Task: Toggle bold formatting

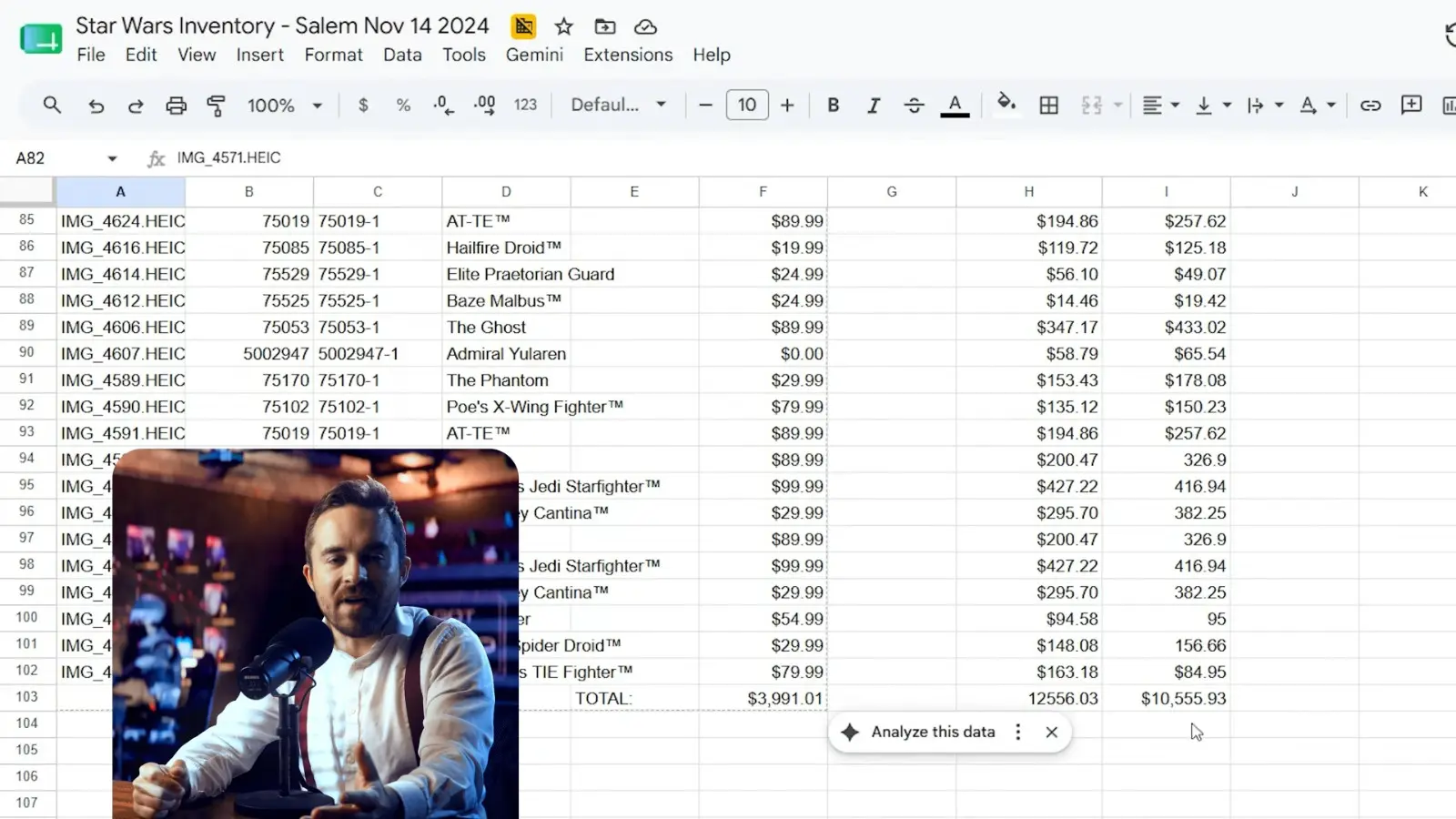Action: [x=833, y=105]
